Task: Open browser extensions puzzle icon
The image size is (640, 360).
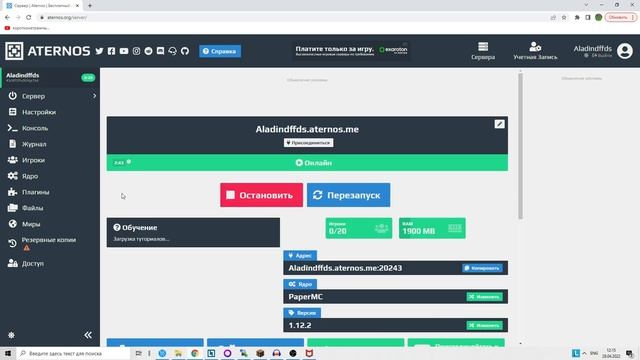Action: 577,18
